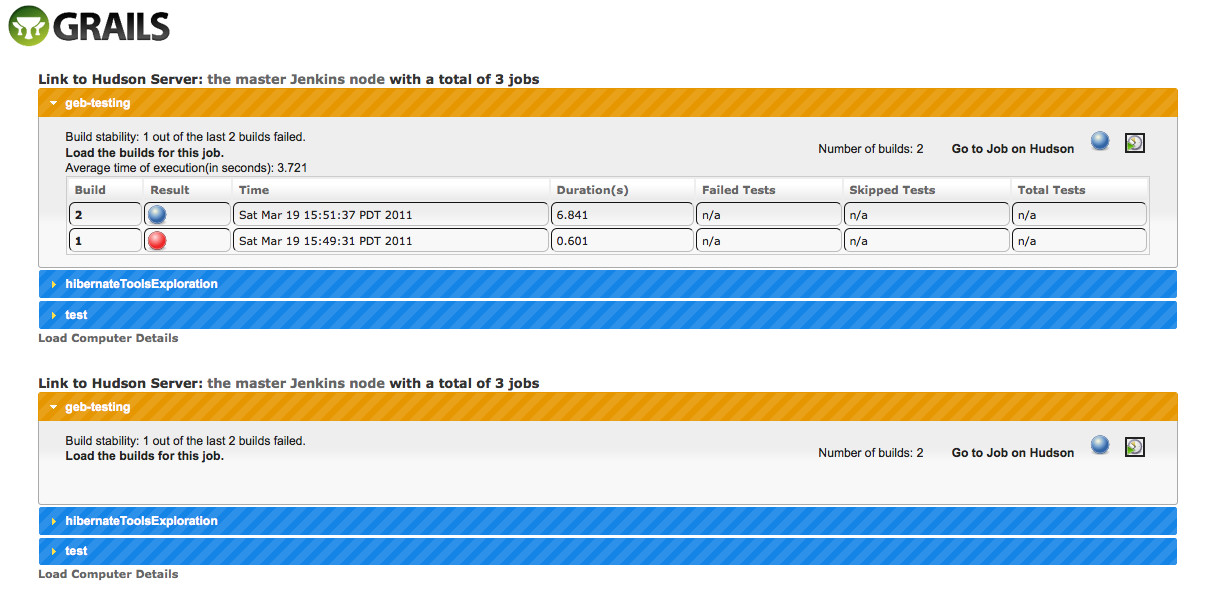Screen dimensions: 1208x590
Task: Select build number 1 cell
Action: click(x=105, y=241)
